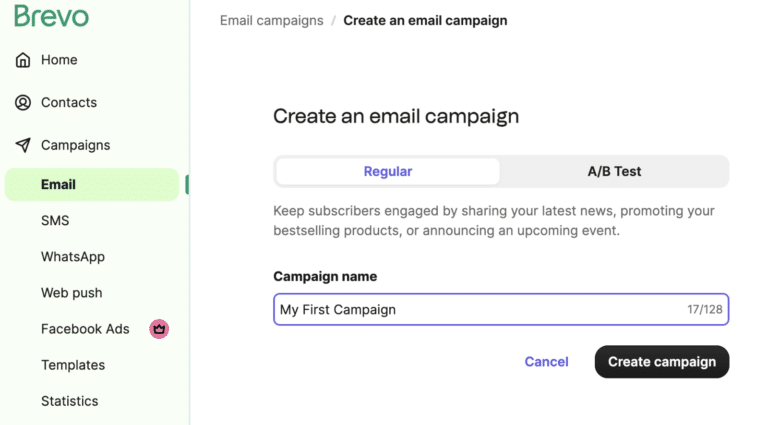Click the Home house icon
768x425 pixels.
[x=23, y=60]
